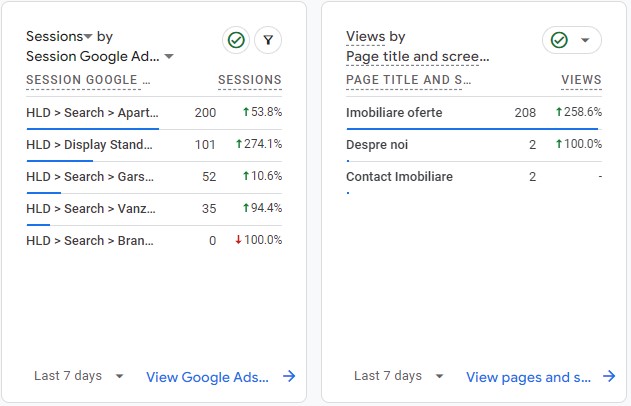Click arrow icon next to View pages and screens
This screenshot has width=631, height=406.
609,377
